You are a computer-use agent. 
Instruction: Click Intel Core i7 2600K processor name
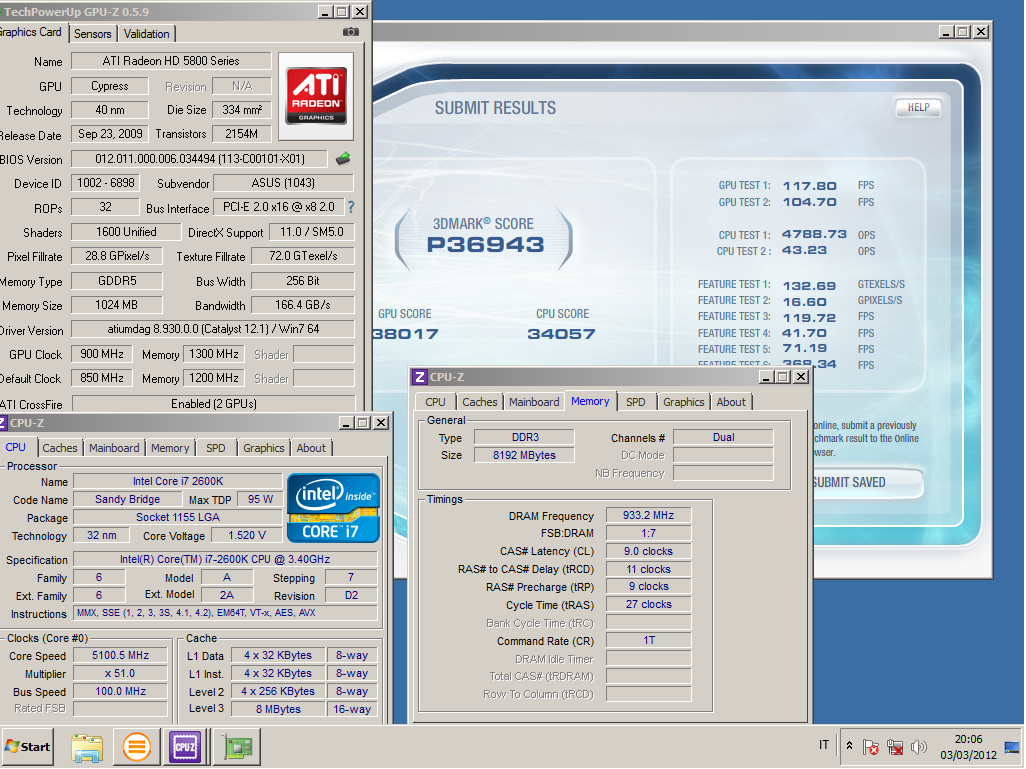pos(178,481)
